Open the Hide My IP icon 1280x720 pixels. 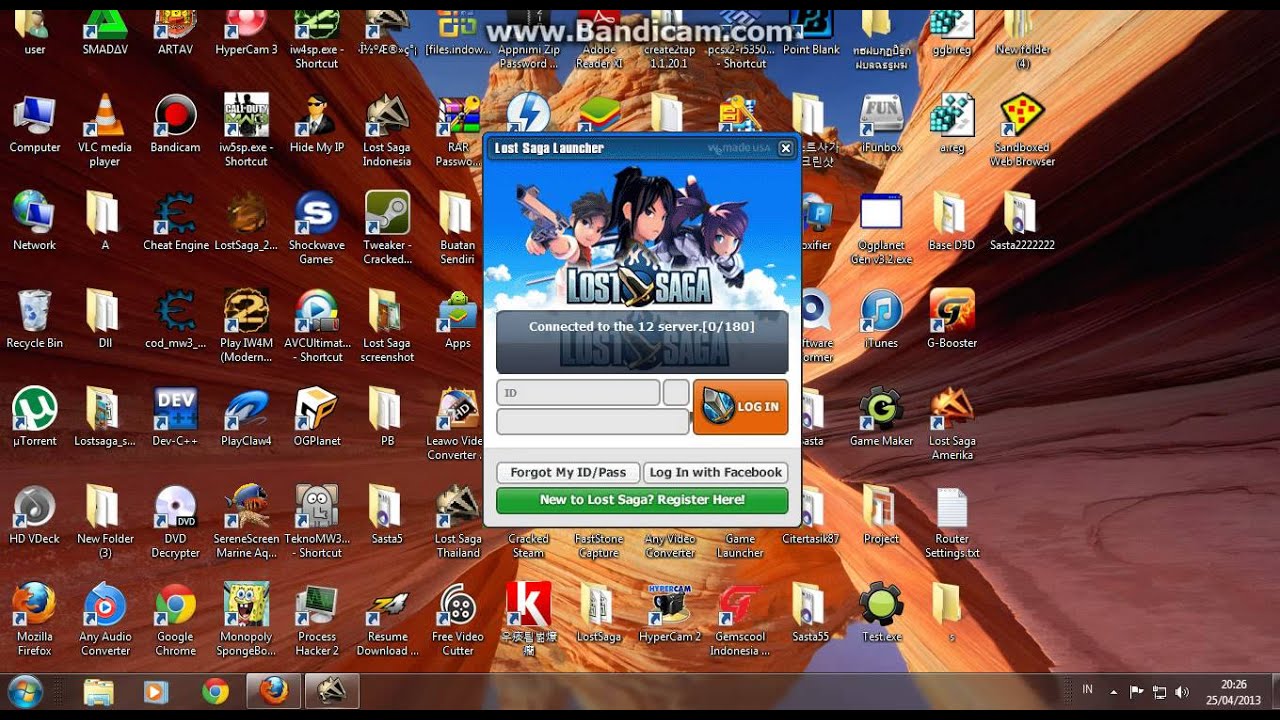click(317, 124)
